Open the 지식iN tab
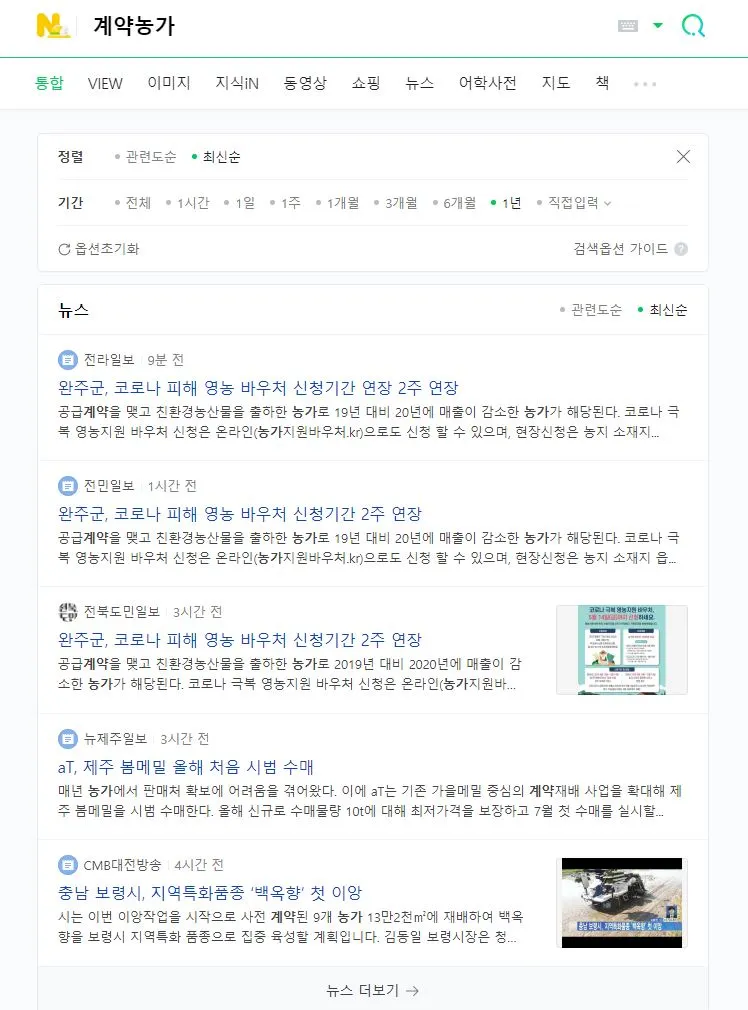This screenshot has width=748, height=1010. pos(237,83)
